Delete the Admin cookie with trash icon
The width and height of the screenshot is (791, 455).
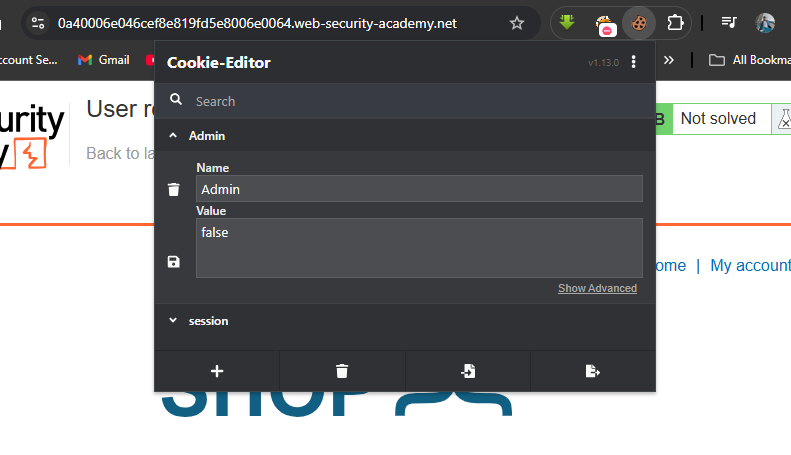(174, 189)
